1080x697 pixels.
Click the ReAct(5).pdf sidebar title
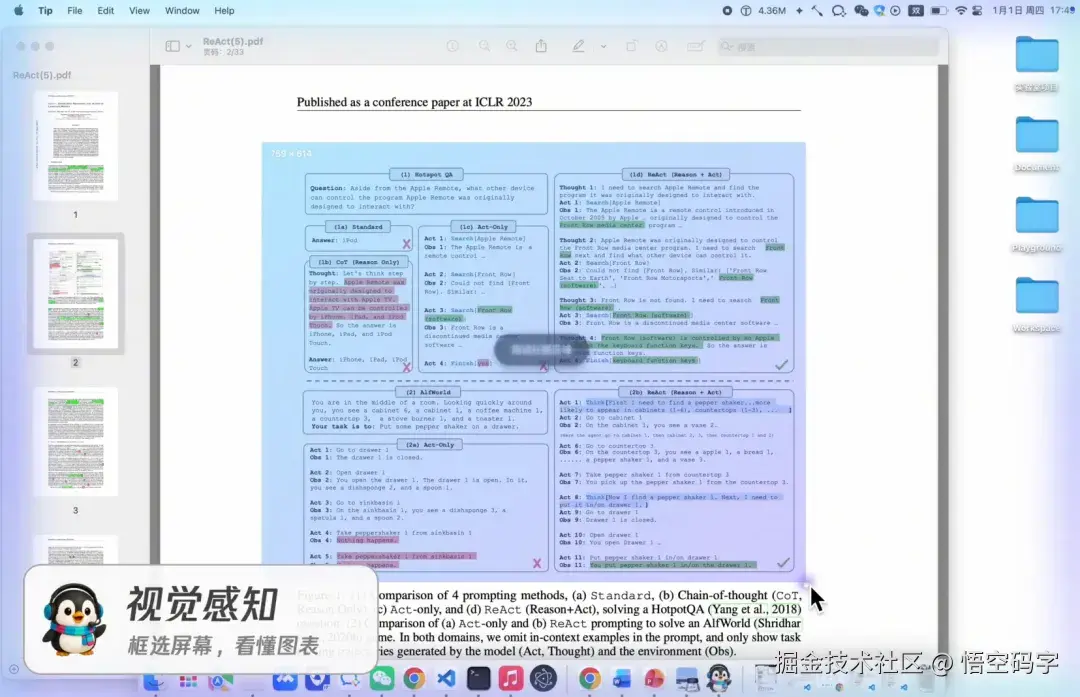42,75
